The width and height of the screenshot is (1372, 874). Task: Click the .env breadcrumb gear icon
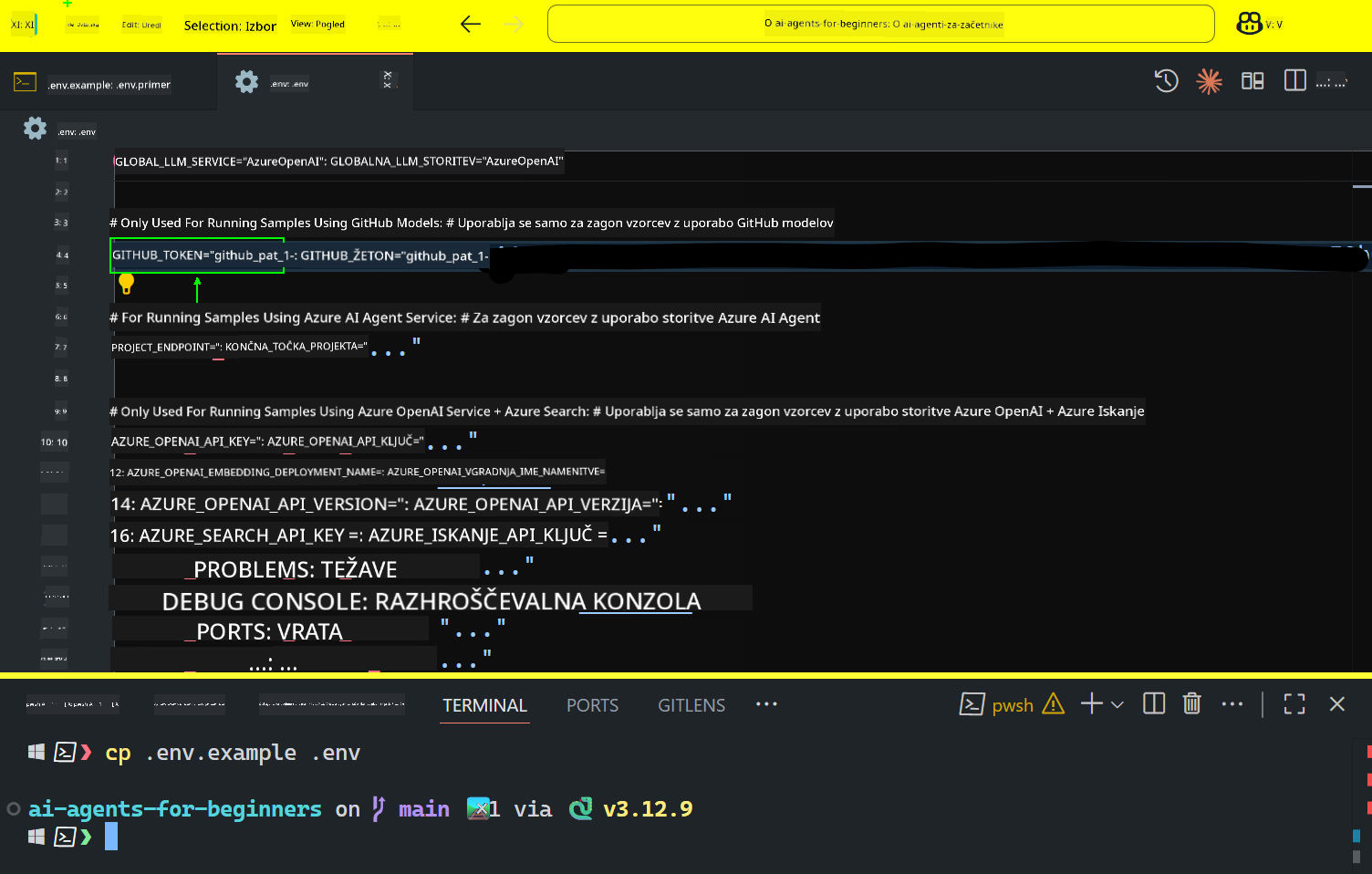[x=35, y=129]
